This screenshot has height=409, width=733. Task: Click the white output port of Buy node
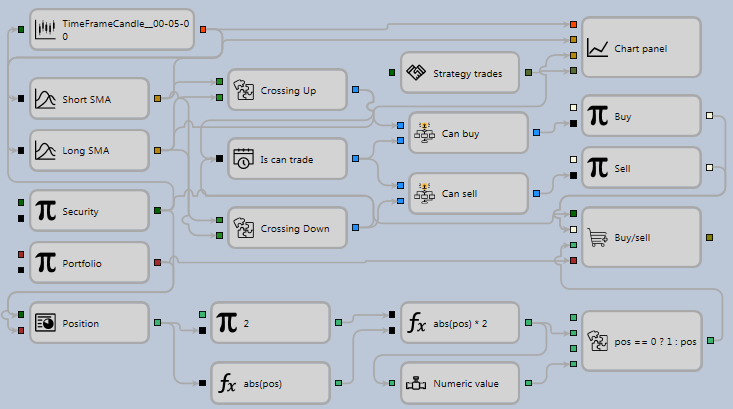point(710,115)
